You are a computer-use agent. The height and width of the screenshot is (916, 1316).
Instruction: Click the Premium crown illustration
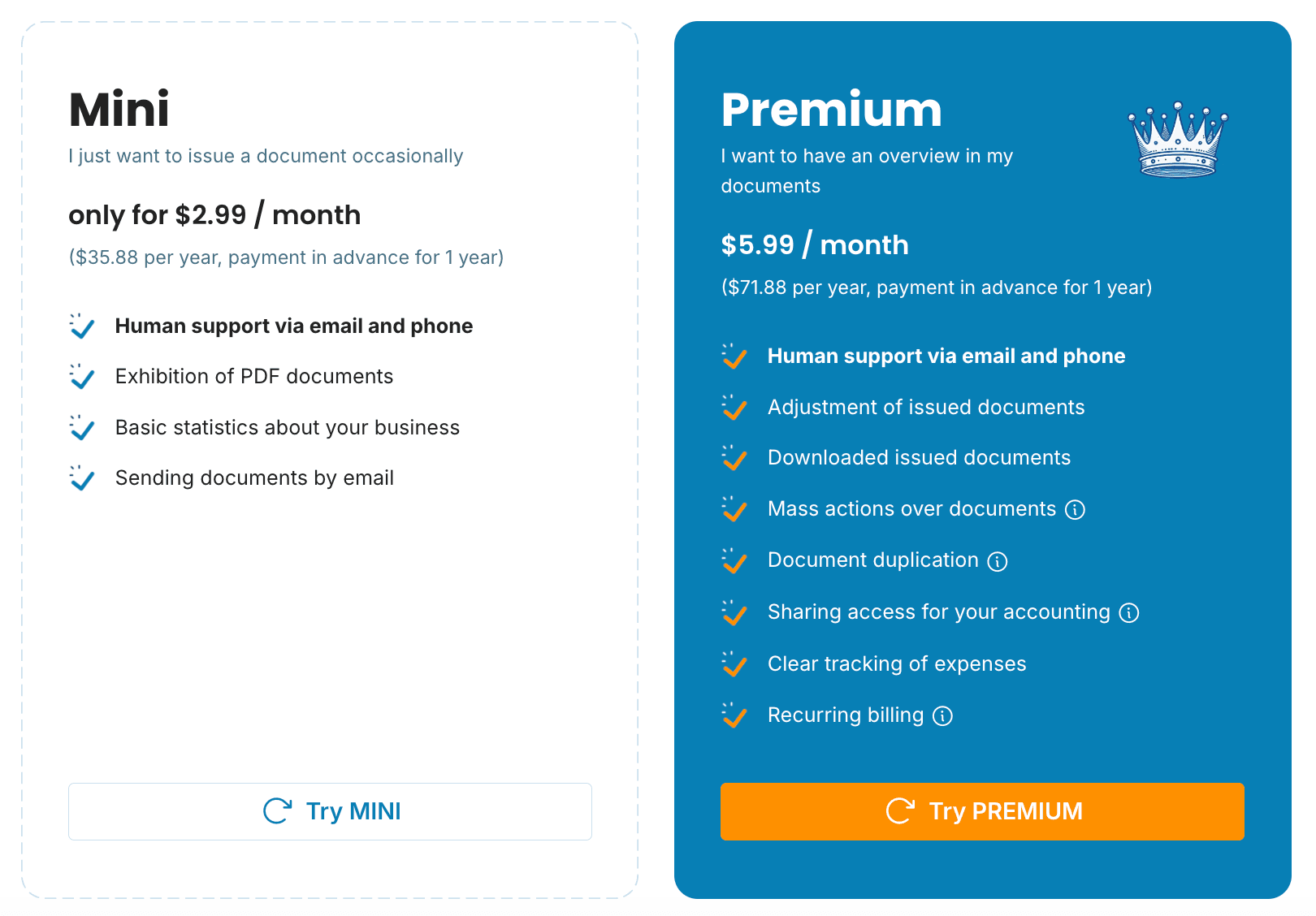point(1178,140)
